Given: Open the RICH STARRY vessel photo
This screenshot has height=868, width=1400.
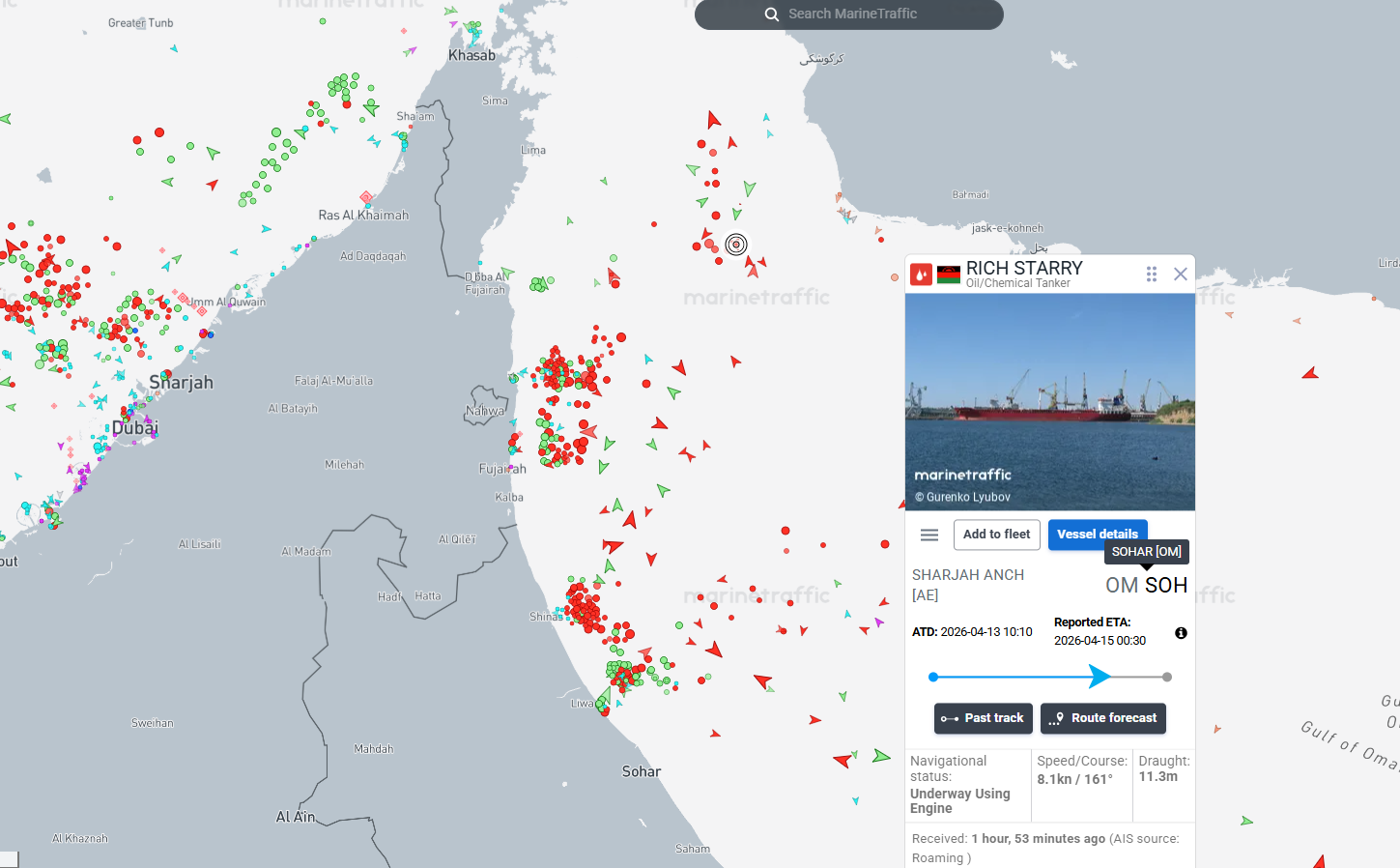Looking at the screenshot, I should [1050, 402].
